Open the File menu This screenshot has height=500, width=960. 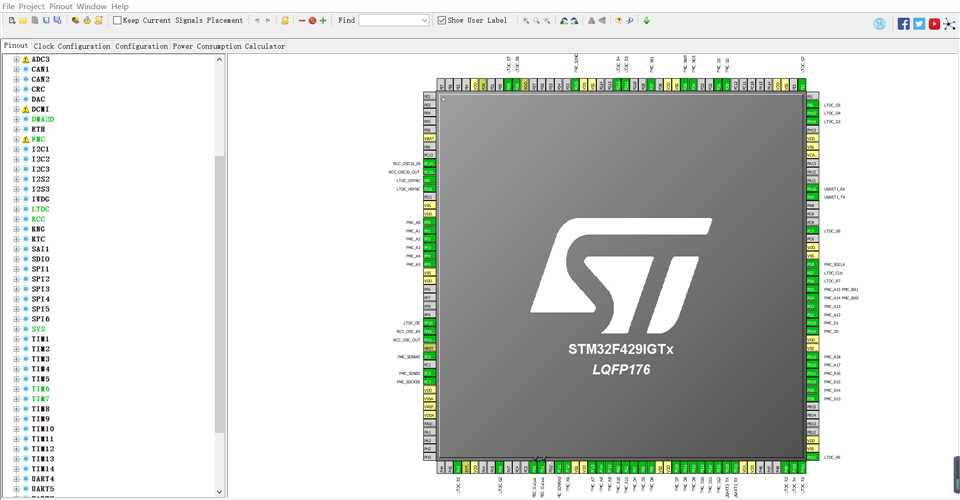pos(9,6)
